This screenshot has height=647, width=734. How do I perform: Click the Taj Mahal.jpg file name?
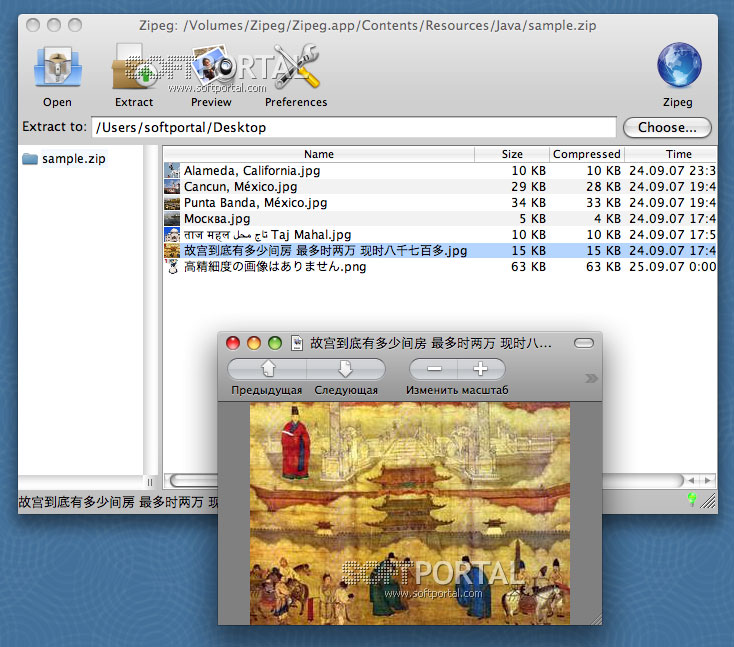point(267,235)
